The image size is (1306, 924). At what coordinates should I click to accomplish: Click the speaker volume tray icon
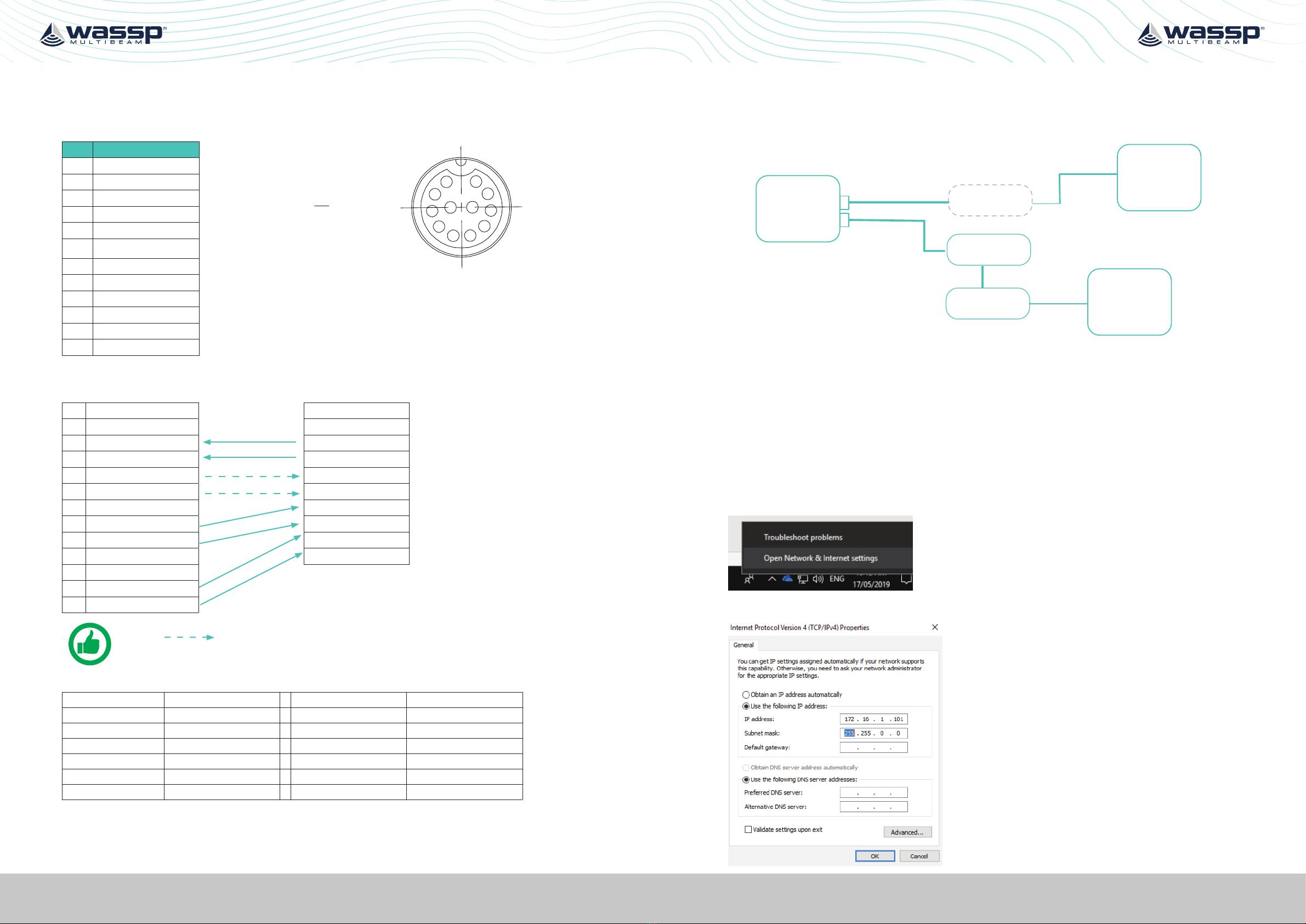tap(818, 579)
